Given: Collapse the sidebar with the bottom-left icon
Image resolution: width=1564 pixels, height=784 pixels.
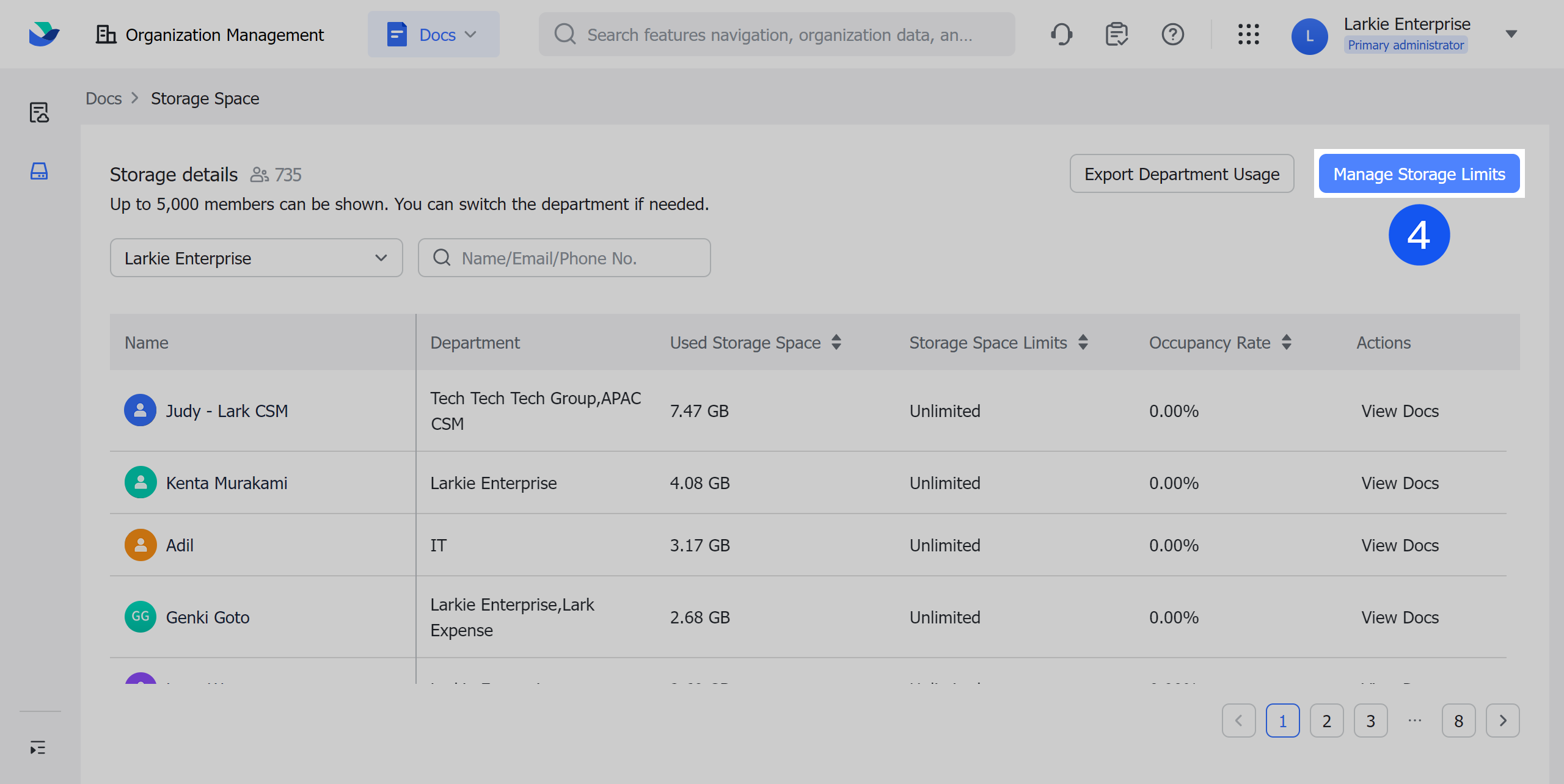Looking at the screenshot, I should 38,747.
